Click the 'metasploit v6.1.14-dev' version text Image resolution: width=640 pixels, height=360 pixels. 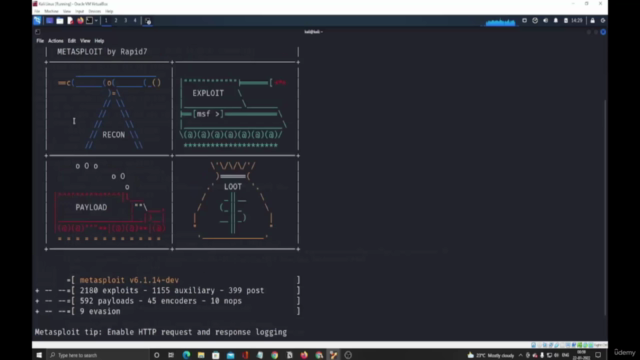(129, 280)
